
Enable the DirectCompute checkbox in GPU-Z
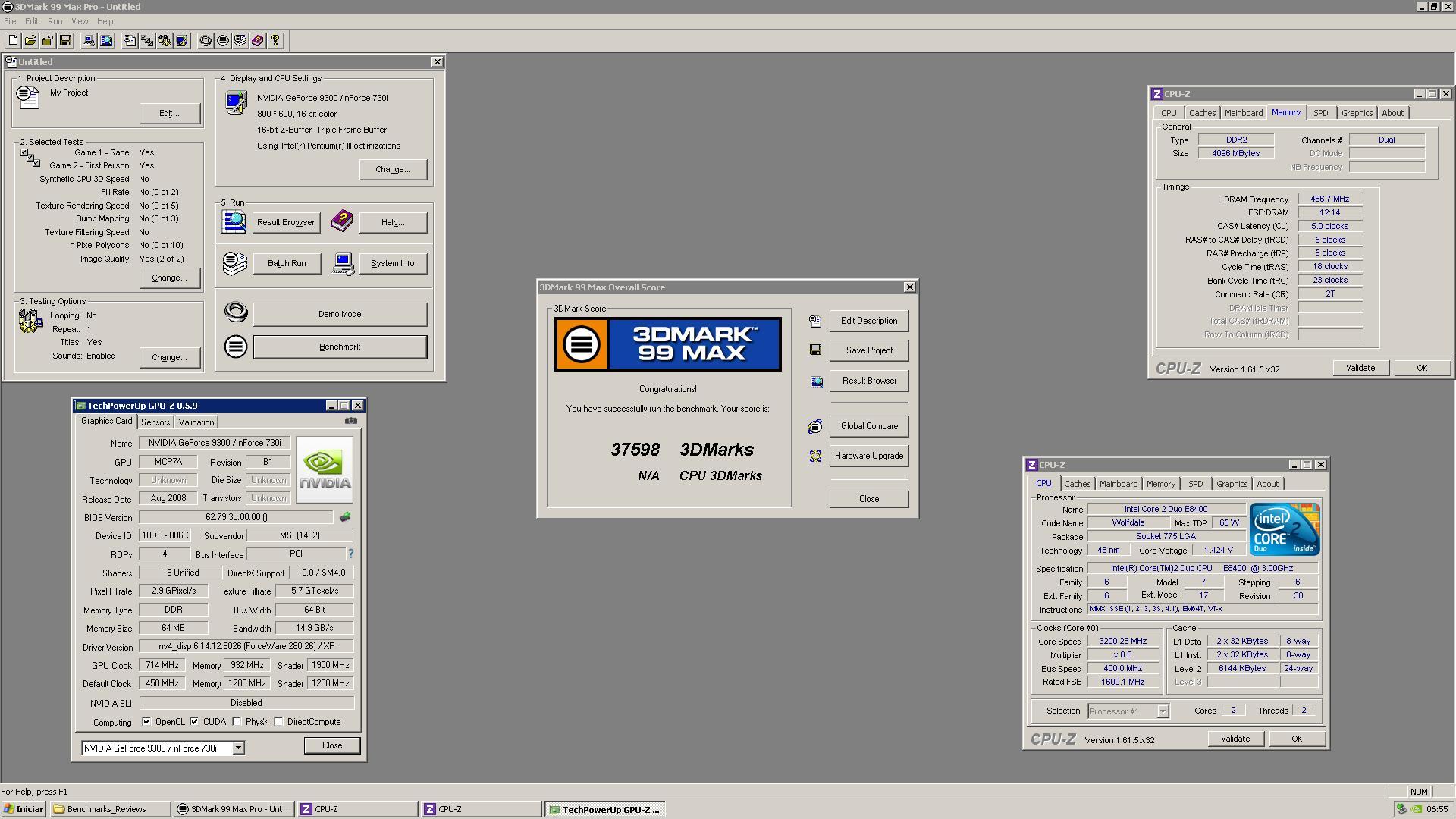point(278,722)
